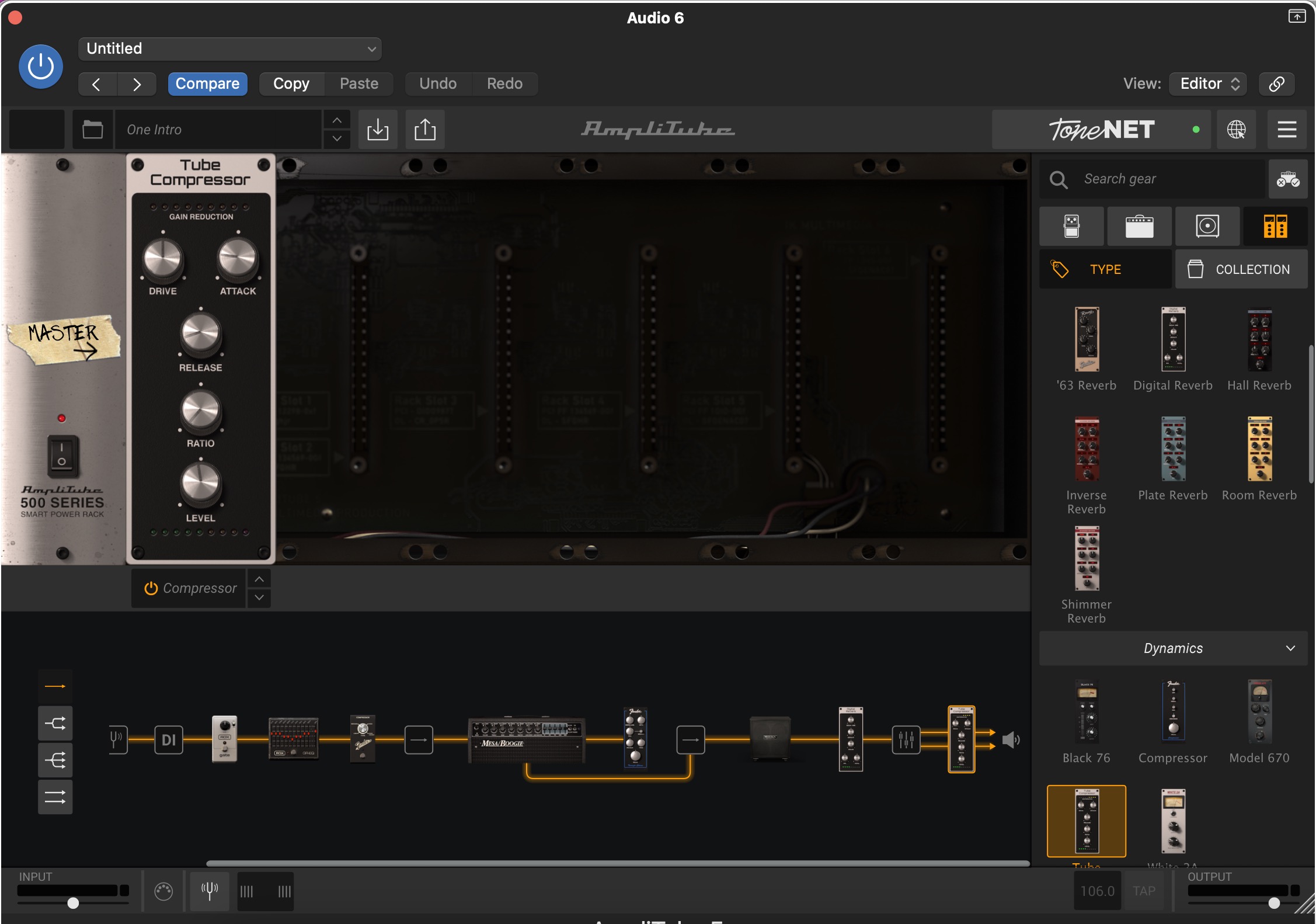This screenshot has width=1316, height=924.
Task: Select the three-way split routing icon
Action: 55,760
